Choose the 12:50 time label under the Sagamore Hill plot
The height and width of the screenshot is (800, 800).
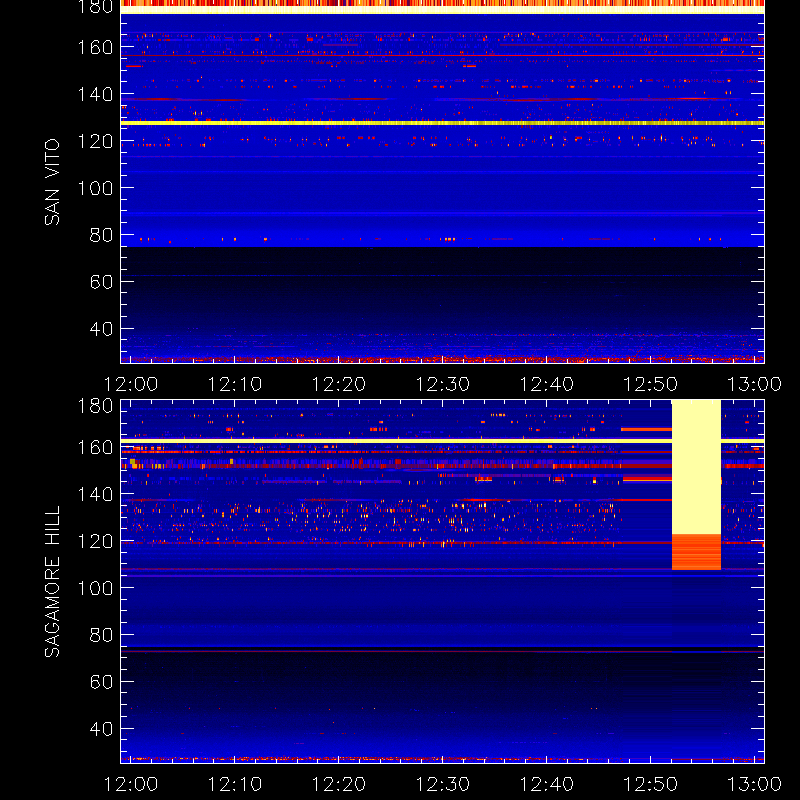(x=651, y=784)
